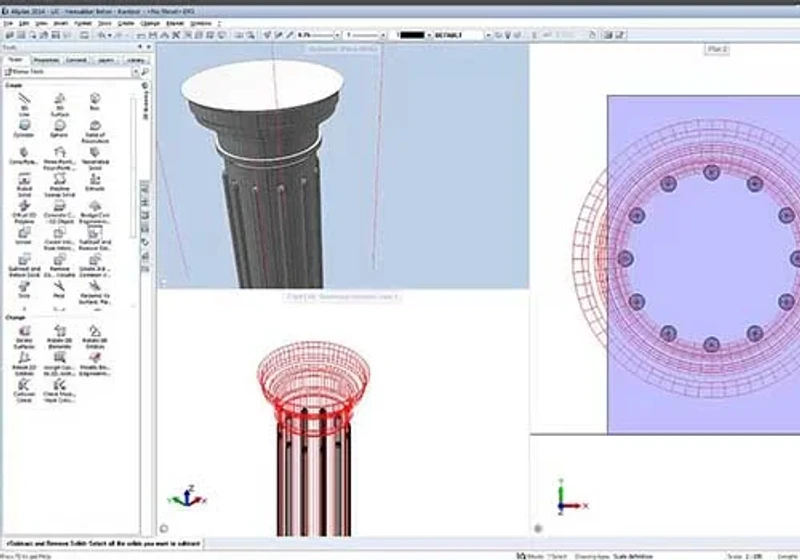
Task: Expand the Bonus Tools module dropdown
Action: 136,72
